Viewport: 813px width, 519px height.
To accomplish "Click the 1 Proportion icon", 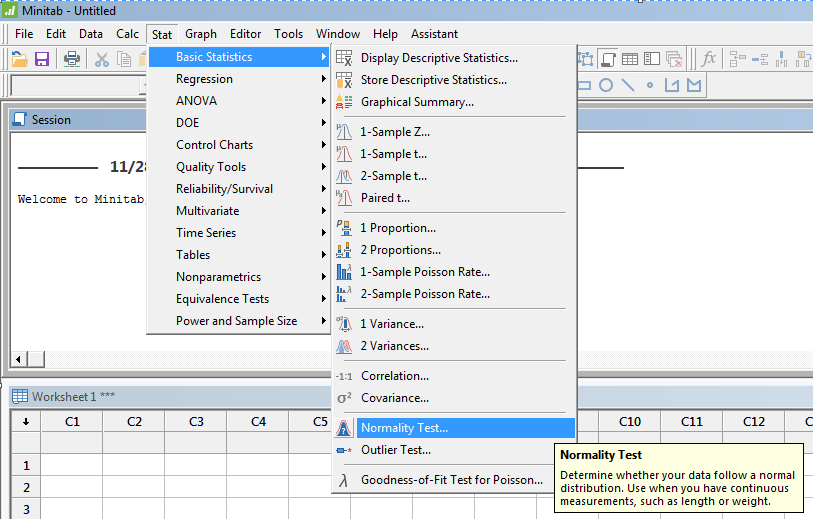I will point(344,228).
